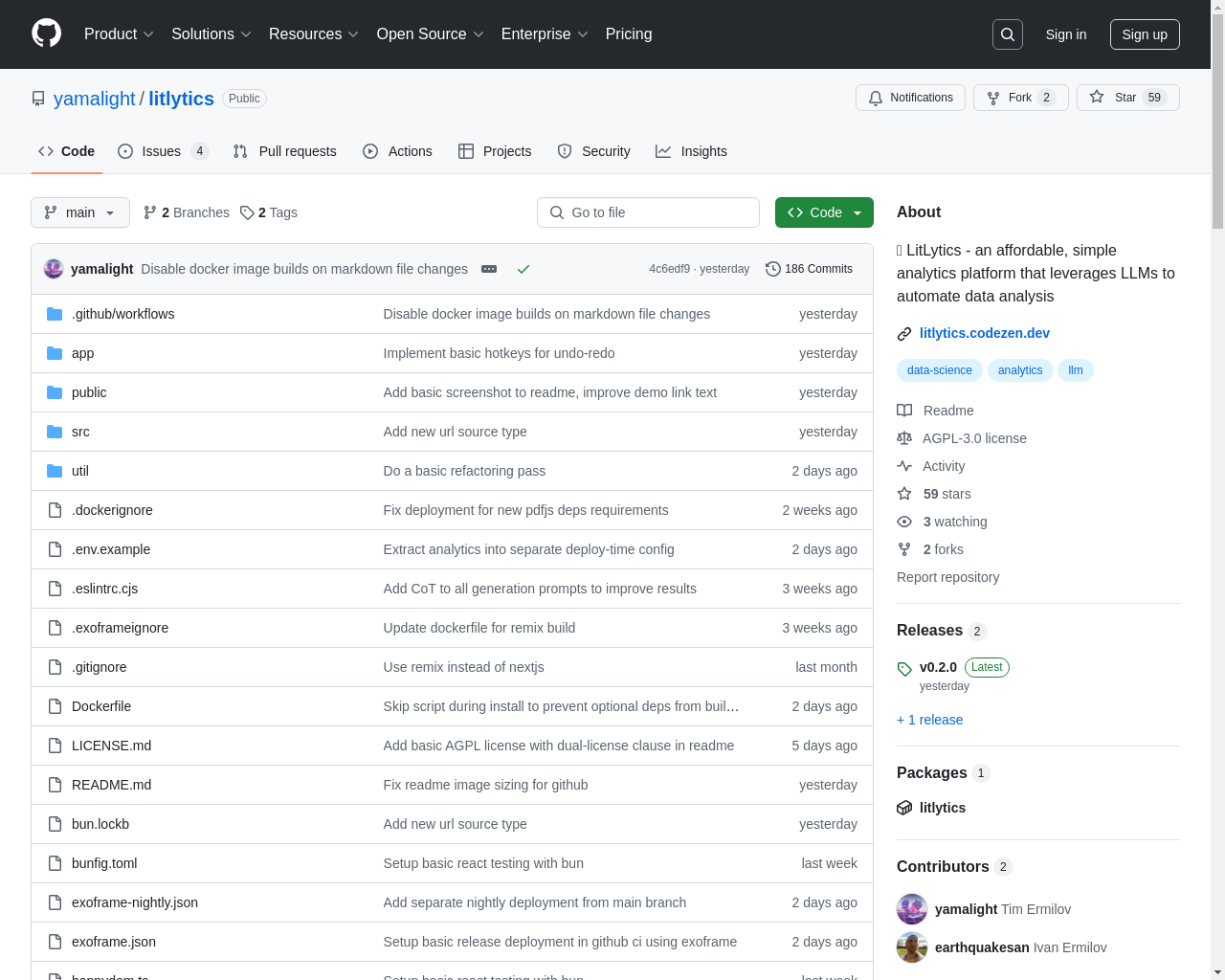Viewport: 1225px width, 980px height.
Task: Click earthquakesan's contributor avatar
Action: point(912,947)
